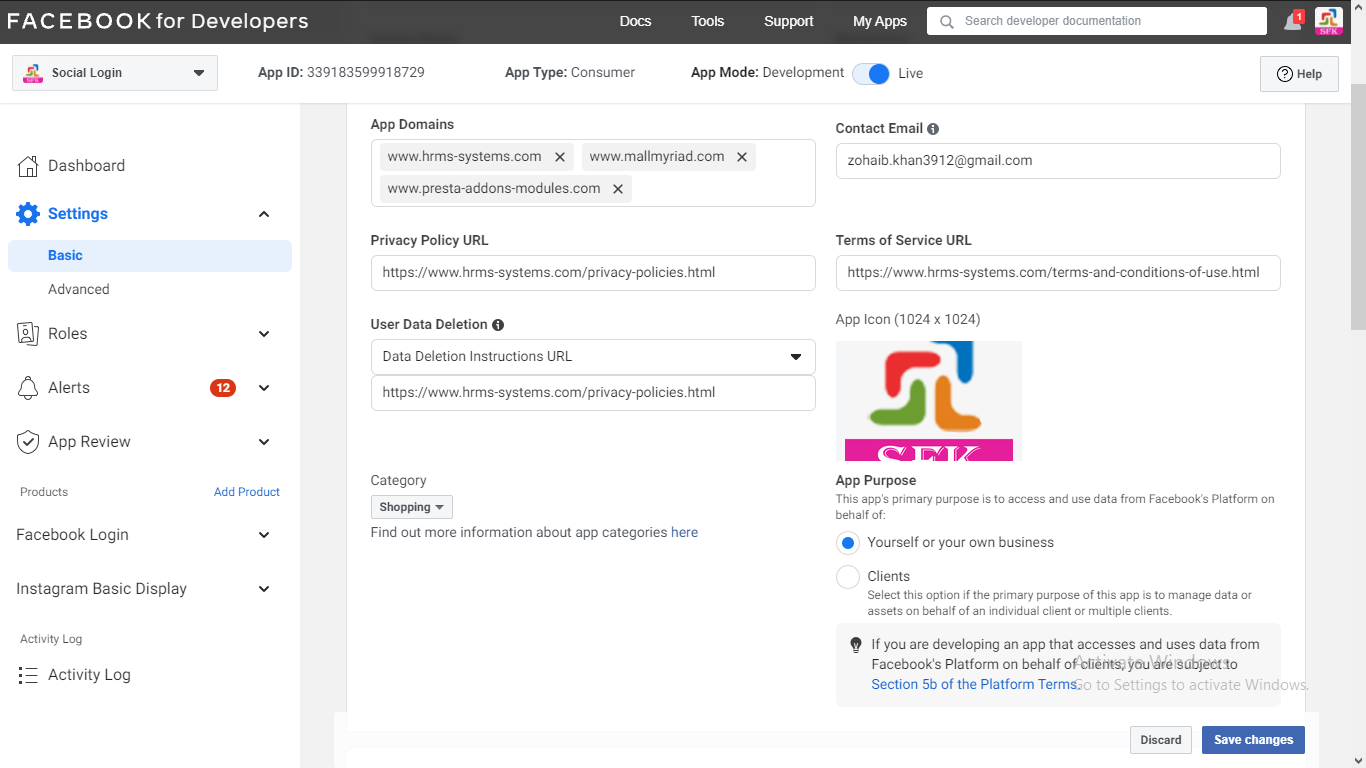1366x768 pixels.
Task: Open the Social Login app selector dropdown
Action: (x=115, y=73)
